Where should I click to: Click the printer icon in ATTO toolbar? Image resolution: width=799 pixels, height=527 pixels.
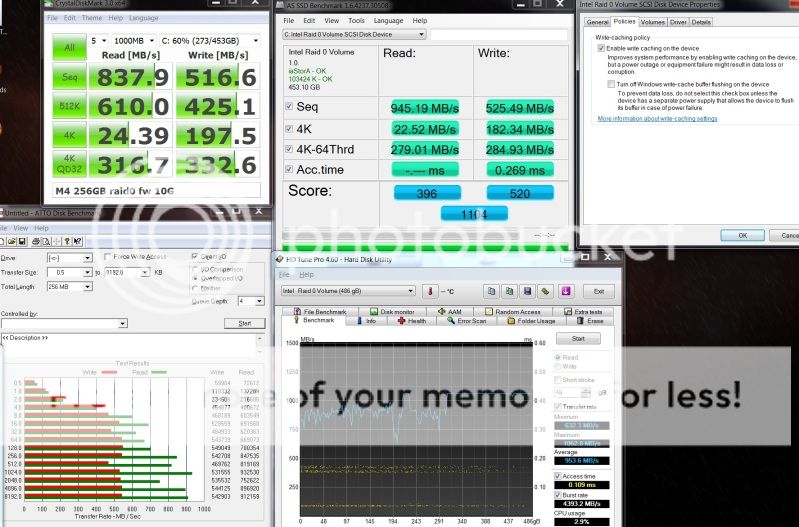tap(34, 241)
